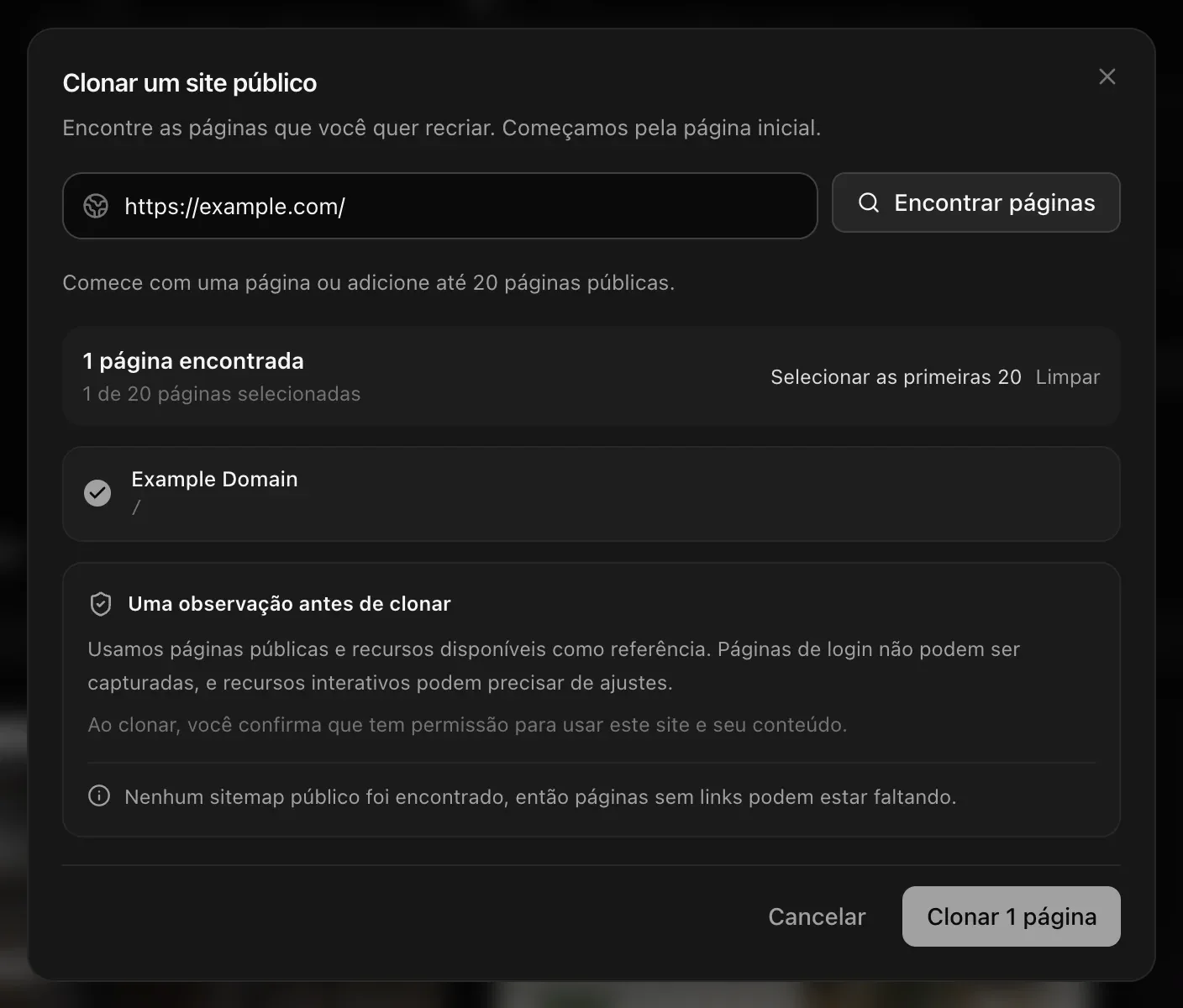The width and height of the screenshot is (1183, 1008).
Task: Click the Comece com uma página hint text
Action: point(368,282)
